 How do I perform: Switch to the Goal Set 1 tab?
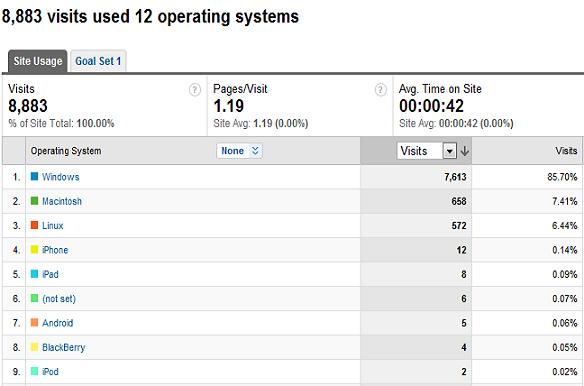click(x=98, y=61)
